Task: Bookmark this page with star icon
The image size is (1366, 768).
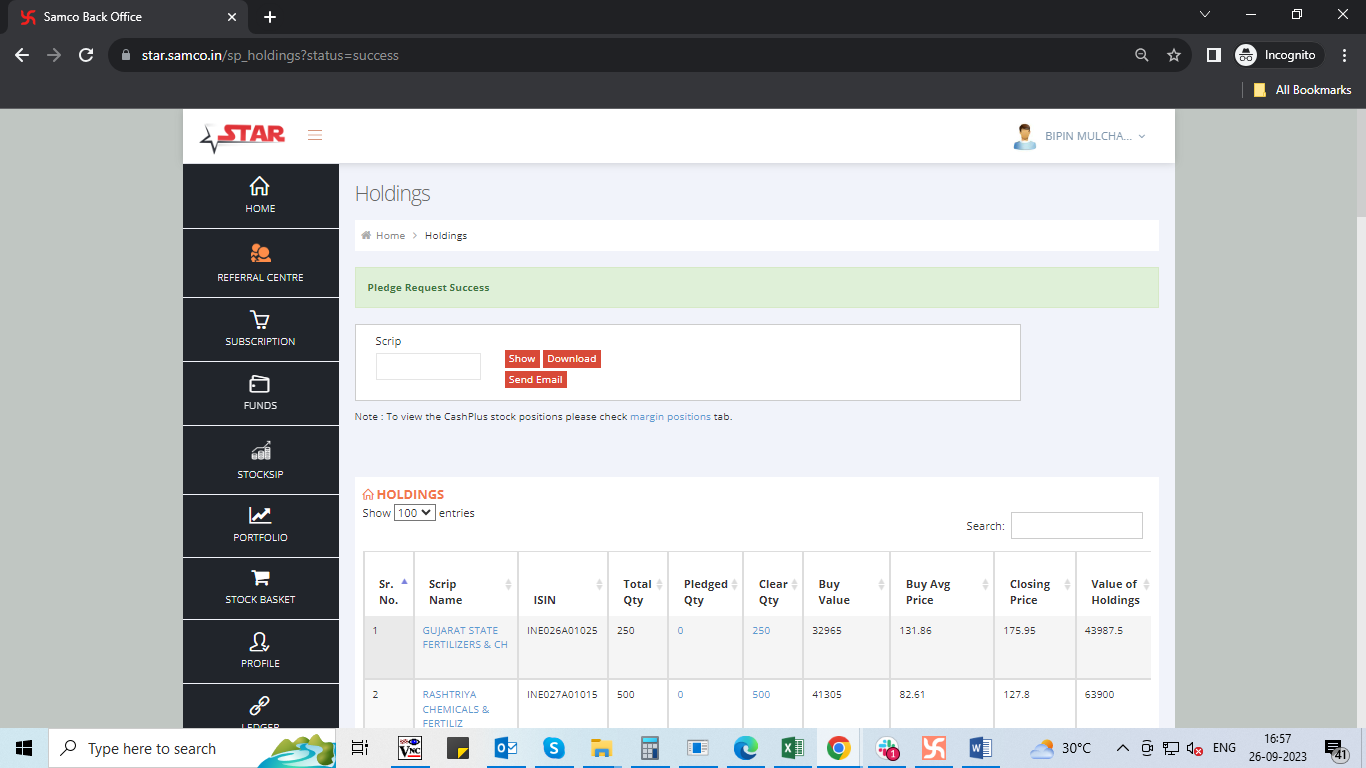Action: click(x=1174, y=55)
